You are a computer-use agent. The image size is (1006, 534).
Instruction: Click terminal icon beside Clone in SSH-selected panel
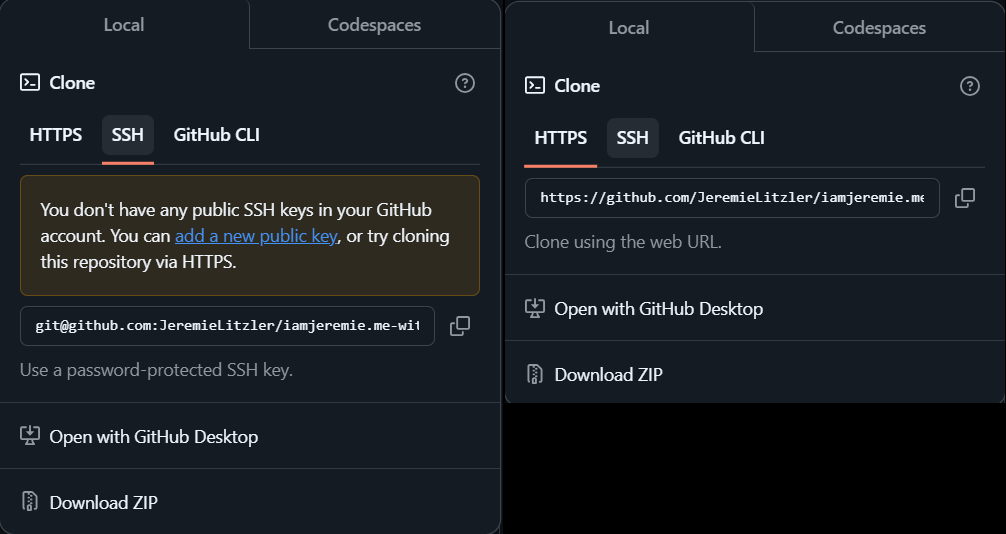point(30,83)
